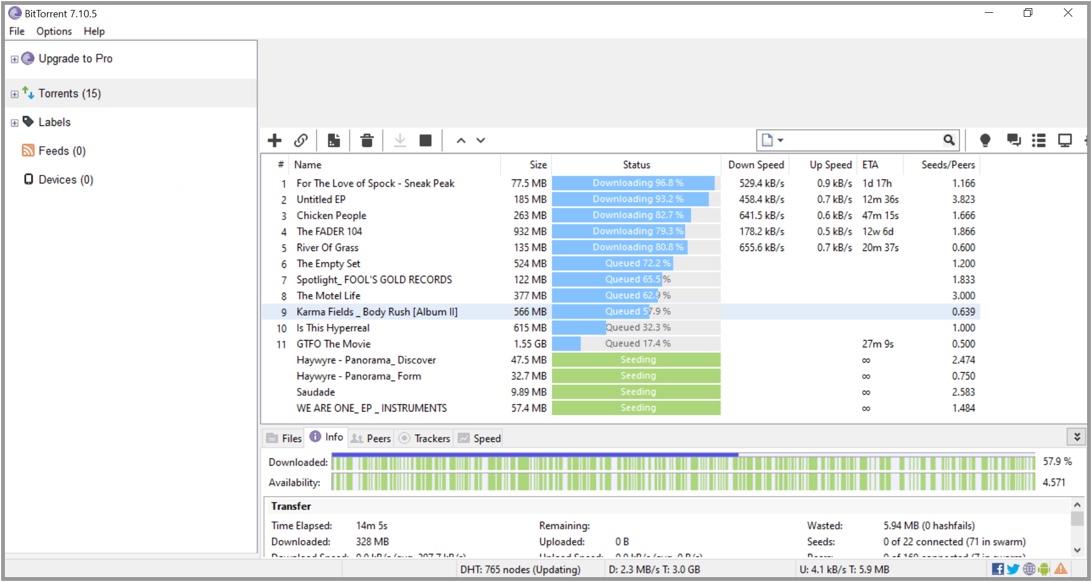Click the Twitter icon in status bar
Viewport: 1092px width, 582px height.
1013,569
